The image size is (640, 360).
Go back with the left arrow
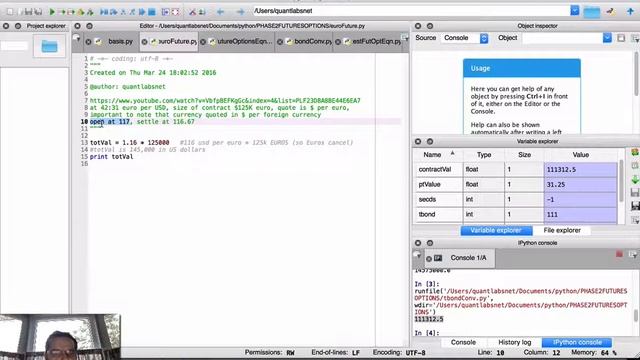tap(221, 12)
